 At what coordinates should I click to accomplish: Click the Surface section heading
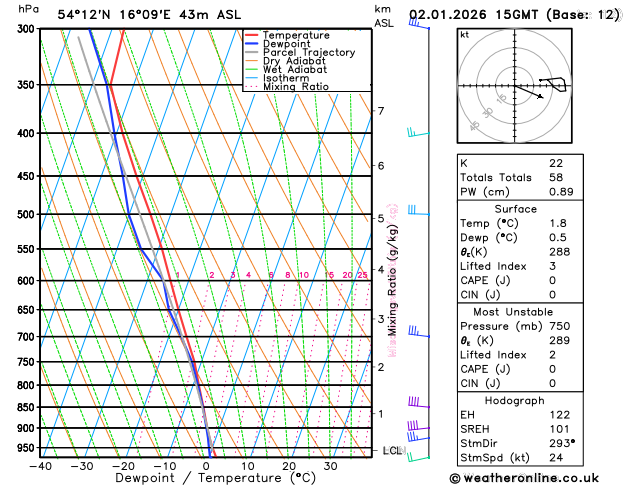pyautogui.click(x=515, y=209)
